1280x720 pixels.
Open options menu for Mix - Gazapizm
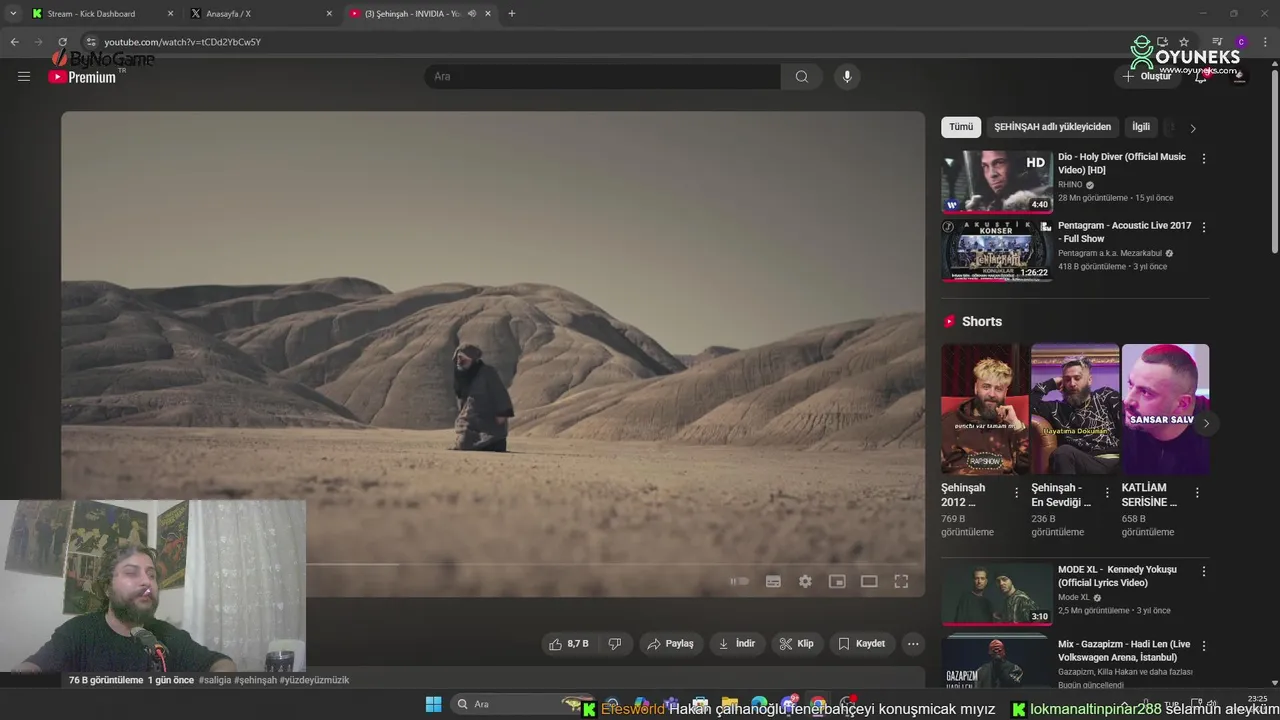[1204, 647]
